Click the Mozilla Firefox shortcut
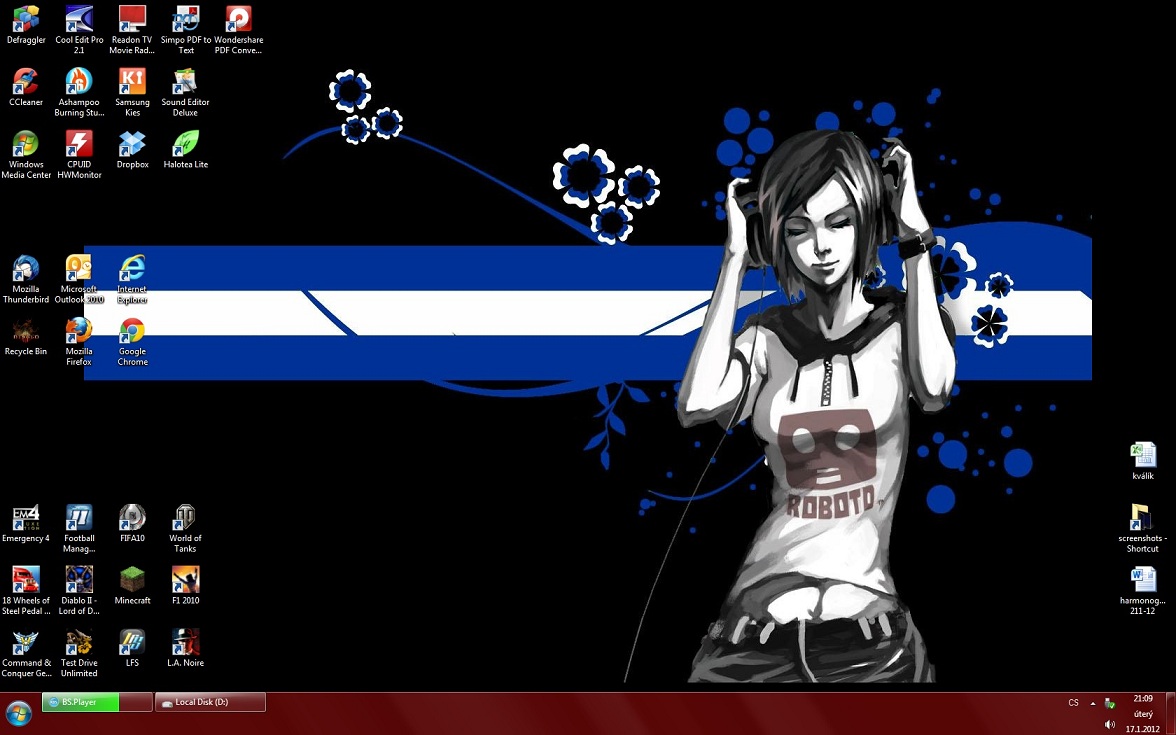 coord(79,332)
